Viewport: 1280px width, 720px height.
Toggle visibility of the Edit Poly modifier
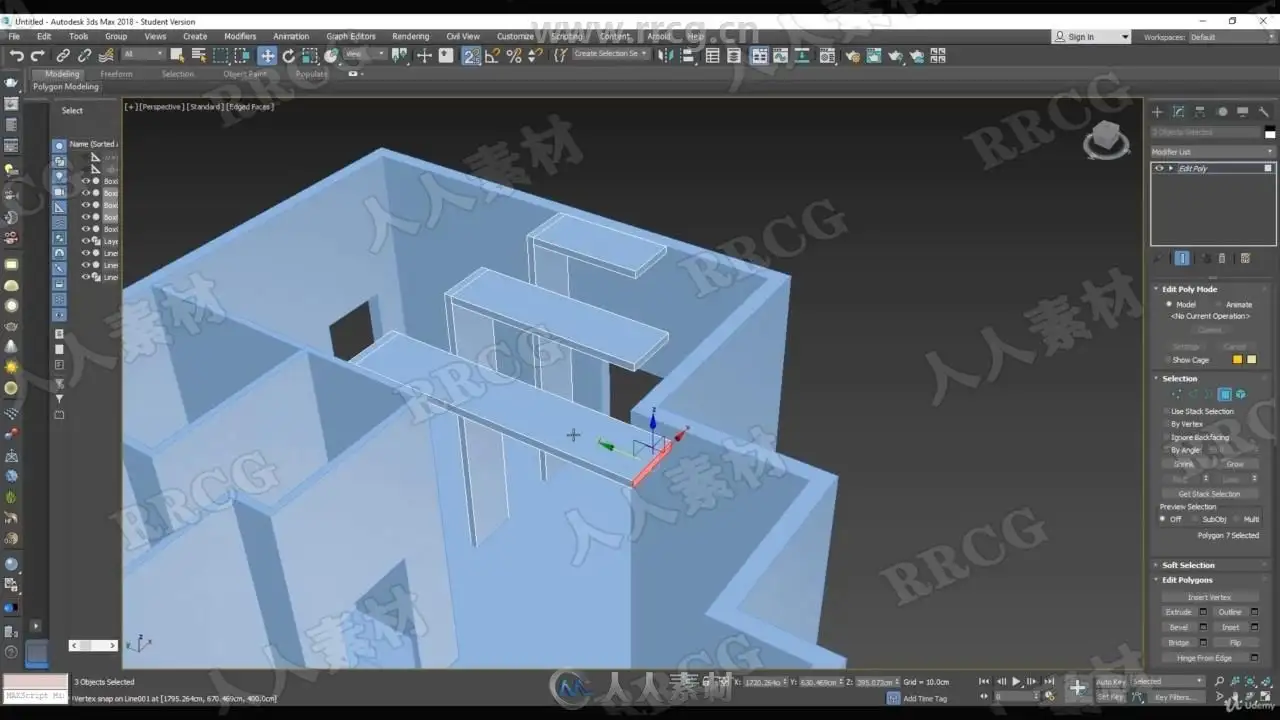1159,168
